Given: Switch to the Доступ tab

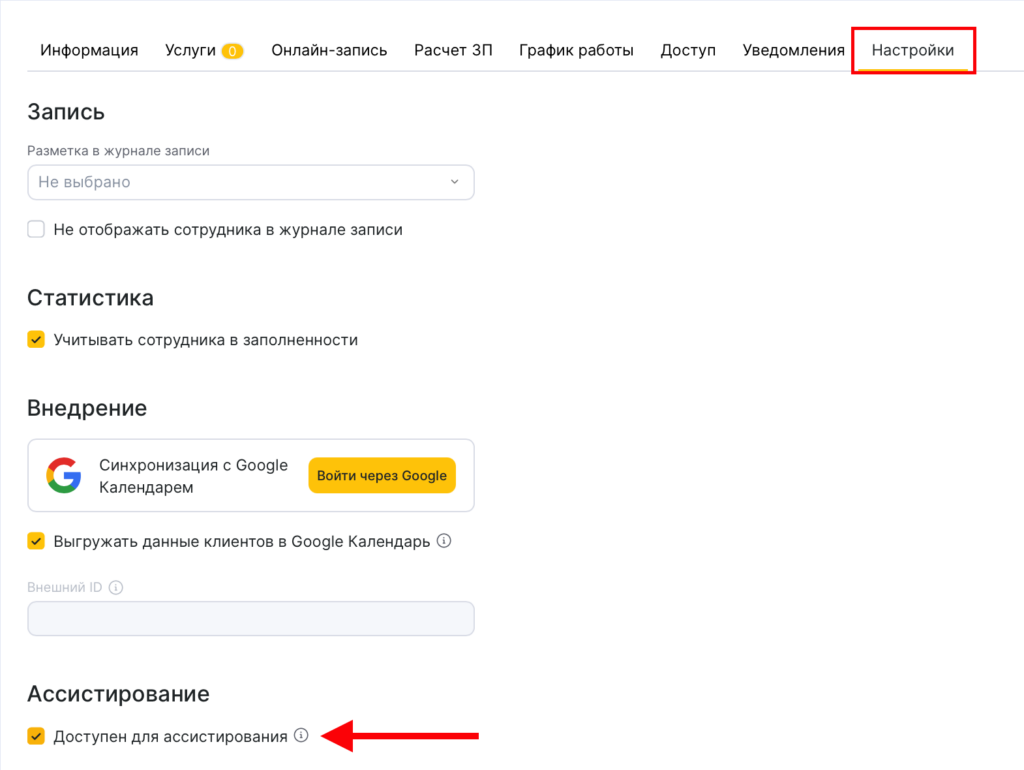Looking at the screenshot, I should (x=688, y=50).
